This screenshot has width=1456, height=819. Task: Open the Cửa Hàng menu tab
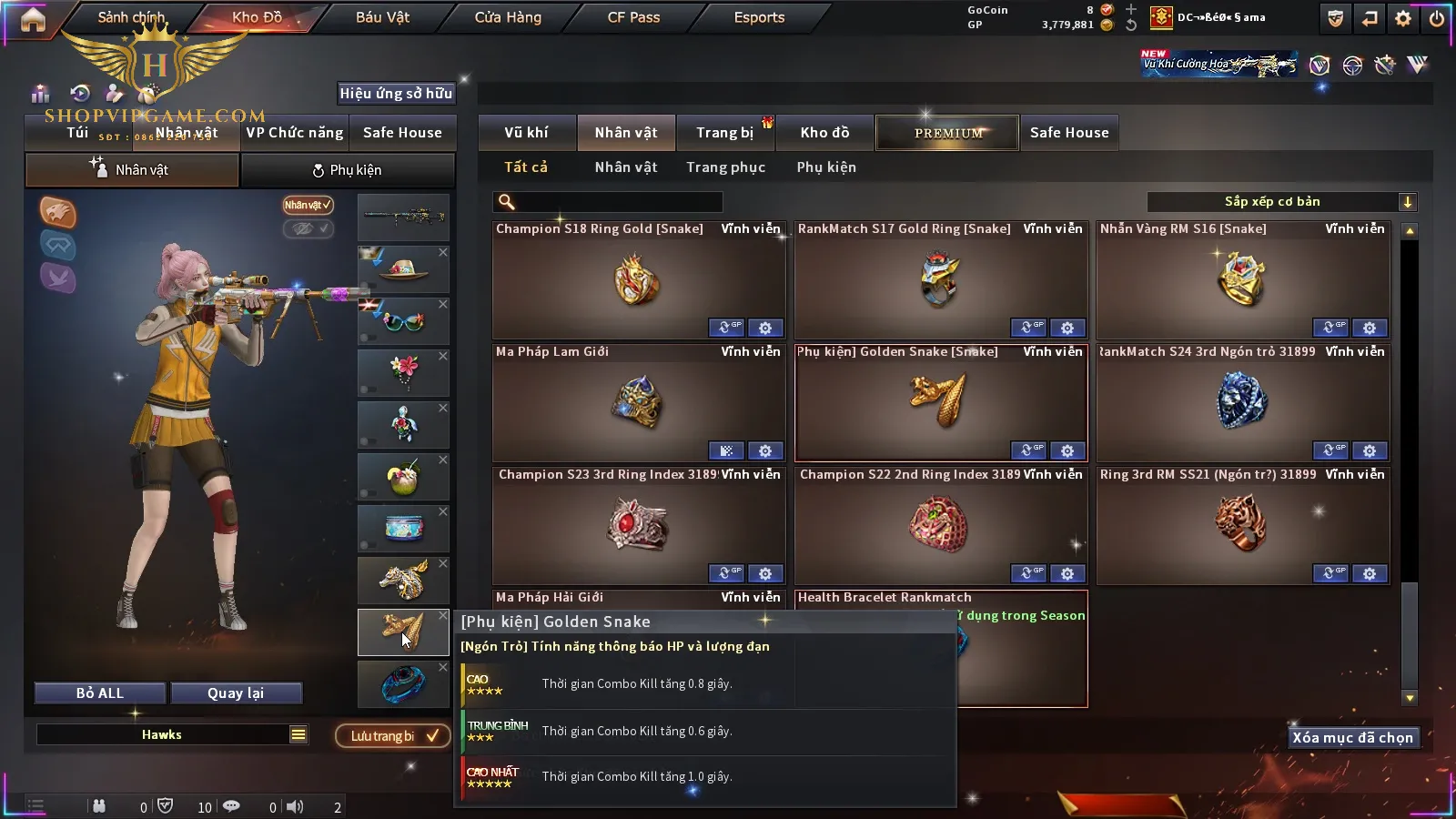pyautogui.click(x=508, y=17)
